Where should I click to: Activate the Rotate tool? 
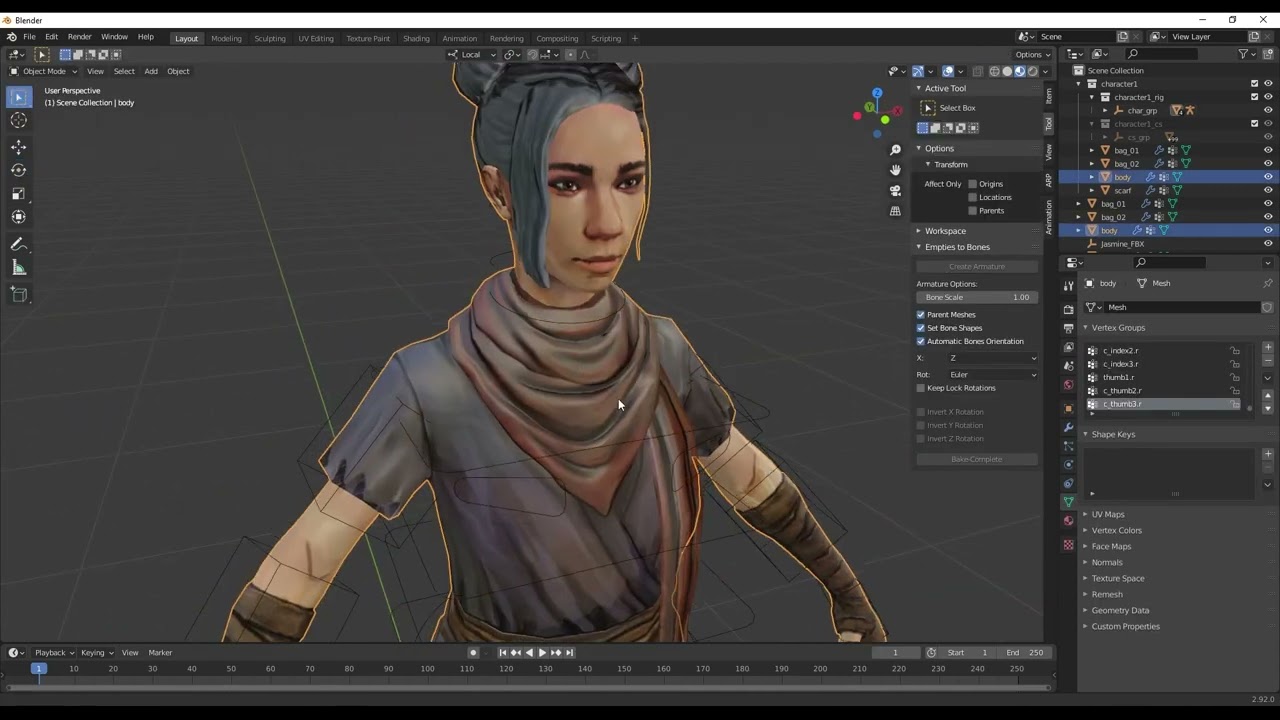point(18,170)
